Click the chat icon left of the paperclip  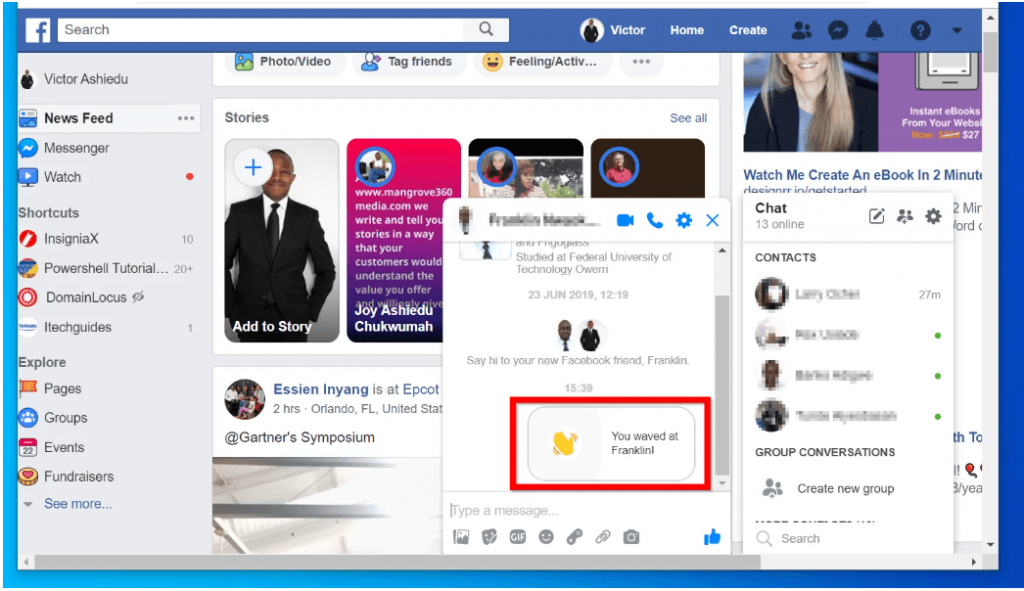pyautogui.click(x=574, y=537)
